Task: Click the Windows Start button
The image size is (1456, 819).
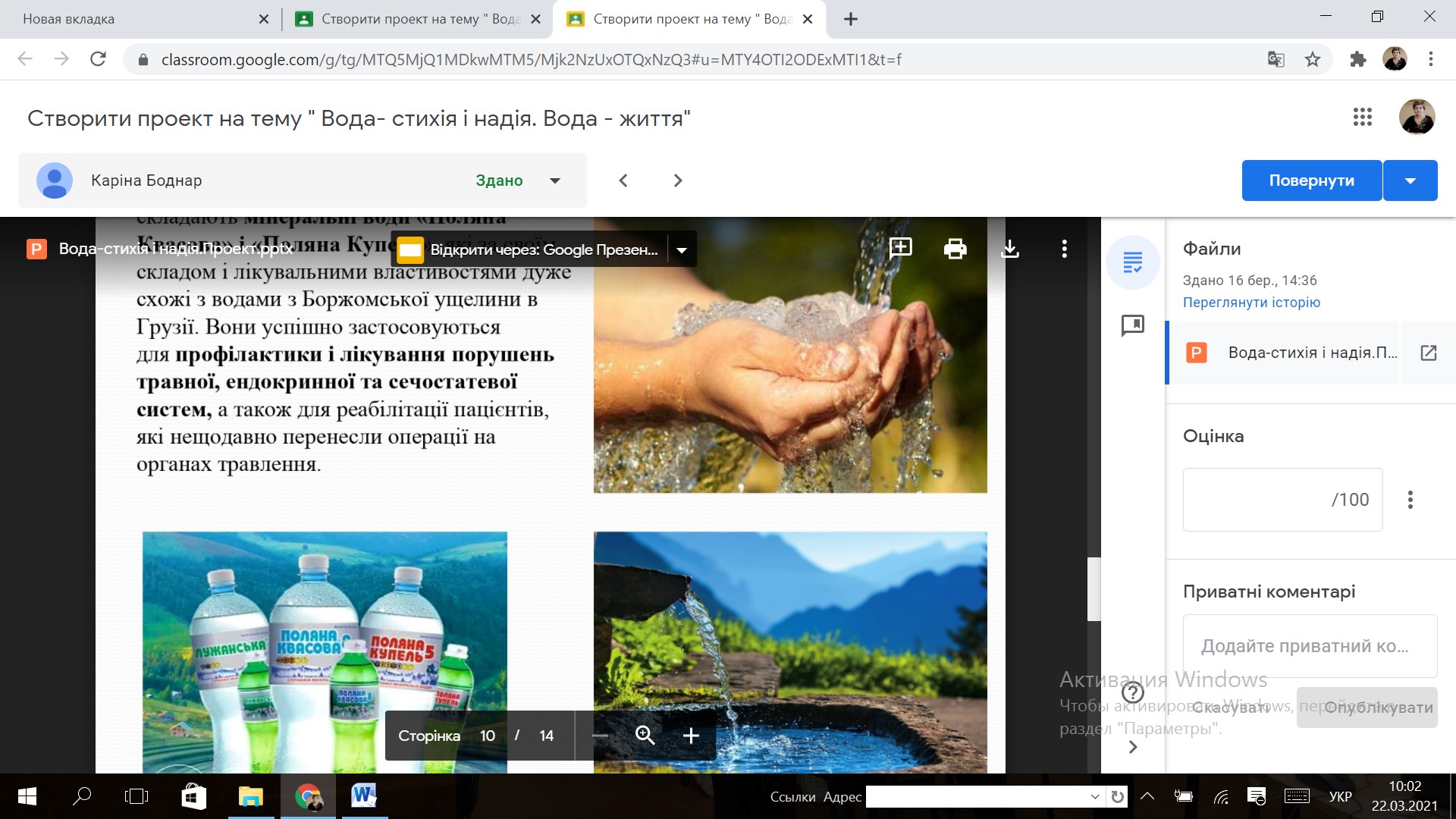Action: point(27,796)
